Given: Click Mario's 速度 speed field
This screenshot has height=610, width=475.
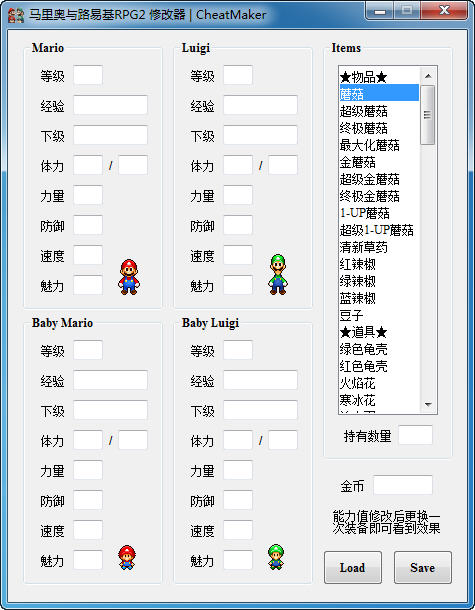Looking at the screenshot, I should coord(88,255).
